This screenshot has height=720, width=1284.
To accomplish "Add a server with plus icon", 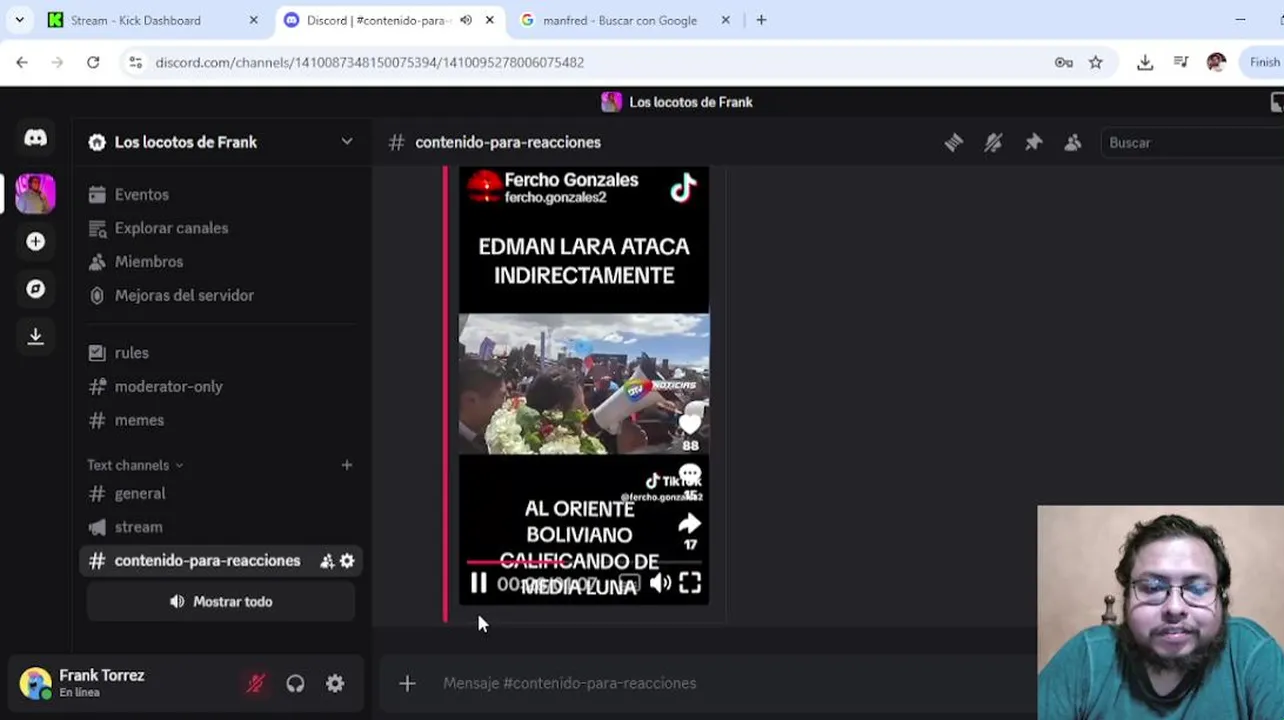I will tap(35, 242).
